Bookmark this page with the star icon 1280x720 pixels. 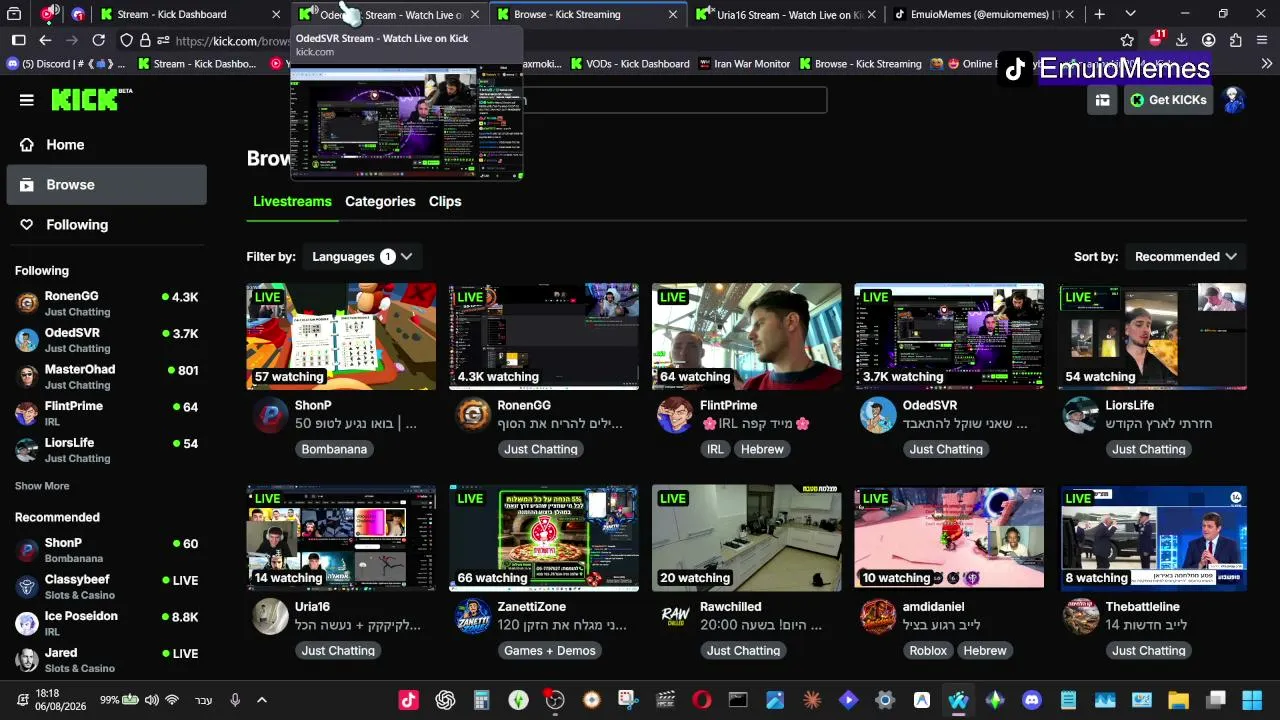click(1127, 40)
